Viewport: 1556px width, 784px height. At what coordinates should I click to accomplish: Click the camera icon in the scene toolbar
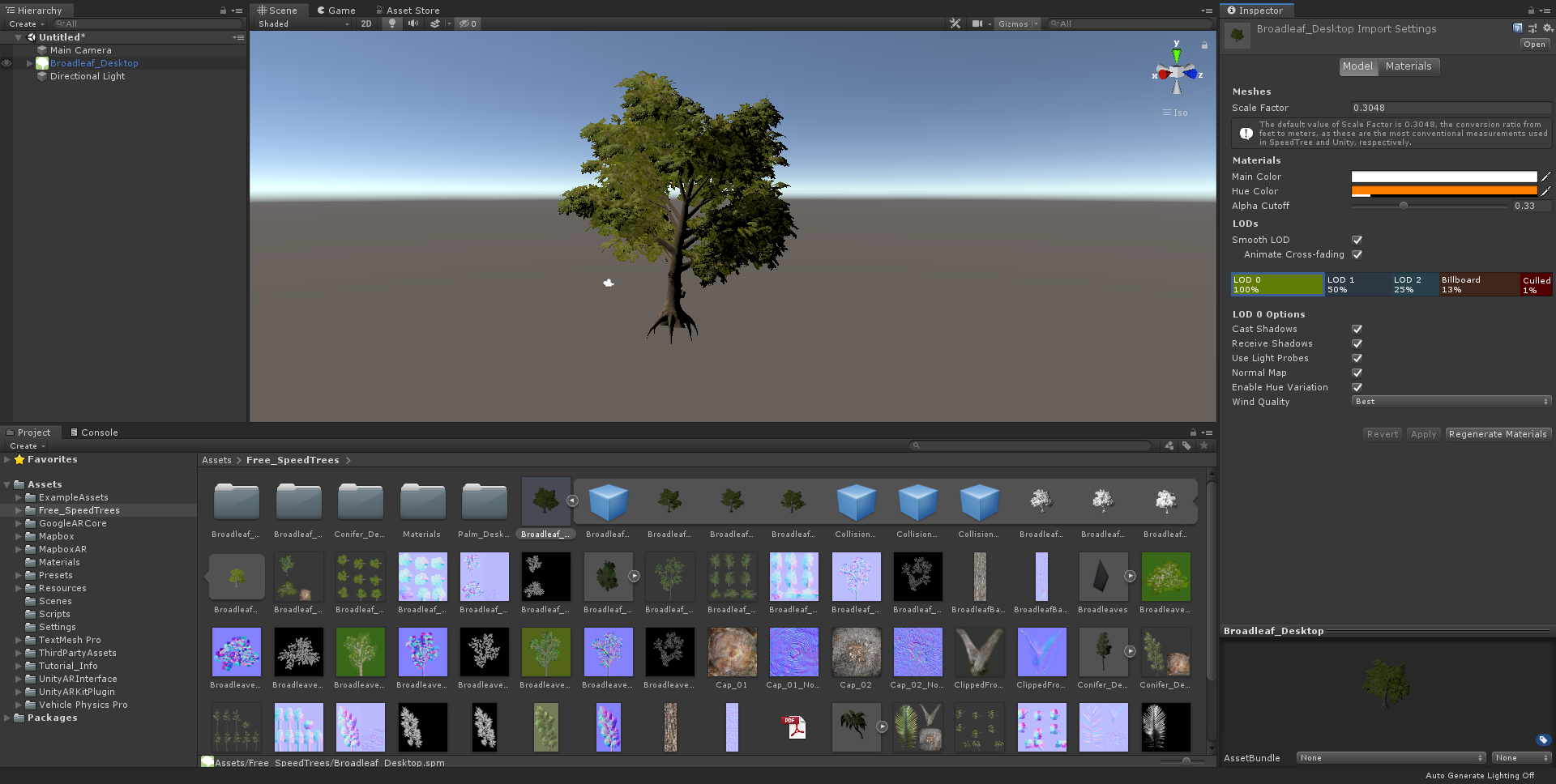point(978,23)
